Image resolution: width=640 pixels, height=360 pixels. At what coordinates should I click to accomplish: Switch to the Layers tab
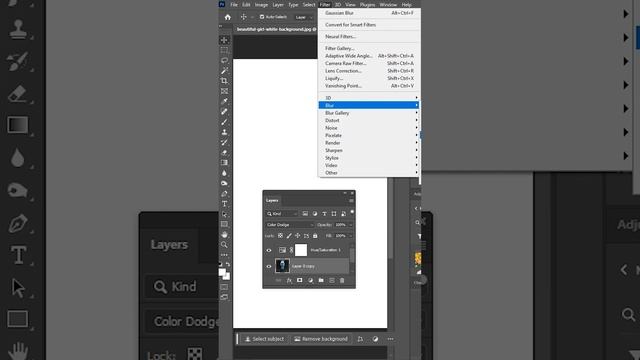point(272,200)
